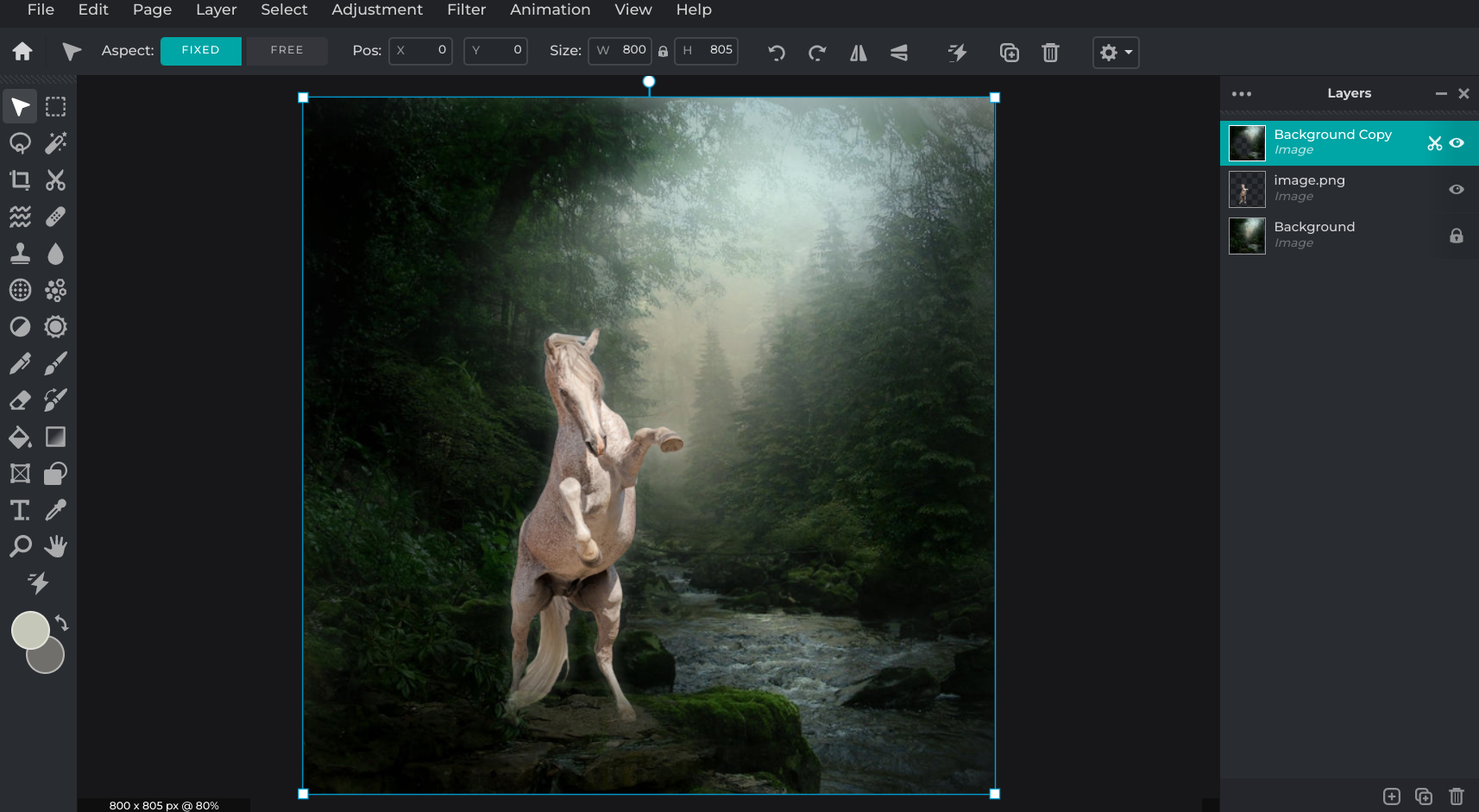Choose the Clone Stamp tool
This screenshot has width=1479, height=812.
tap(20, 253)
